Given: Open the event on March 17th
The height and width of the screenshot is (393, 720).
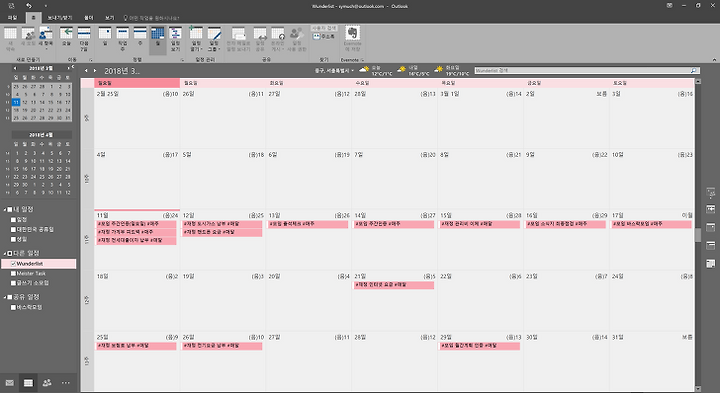Looking at the screenshot, I should point(652,224).
